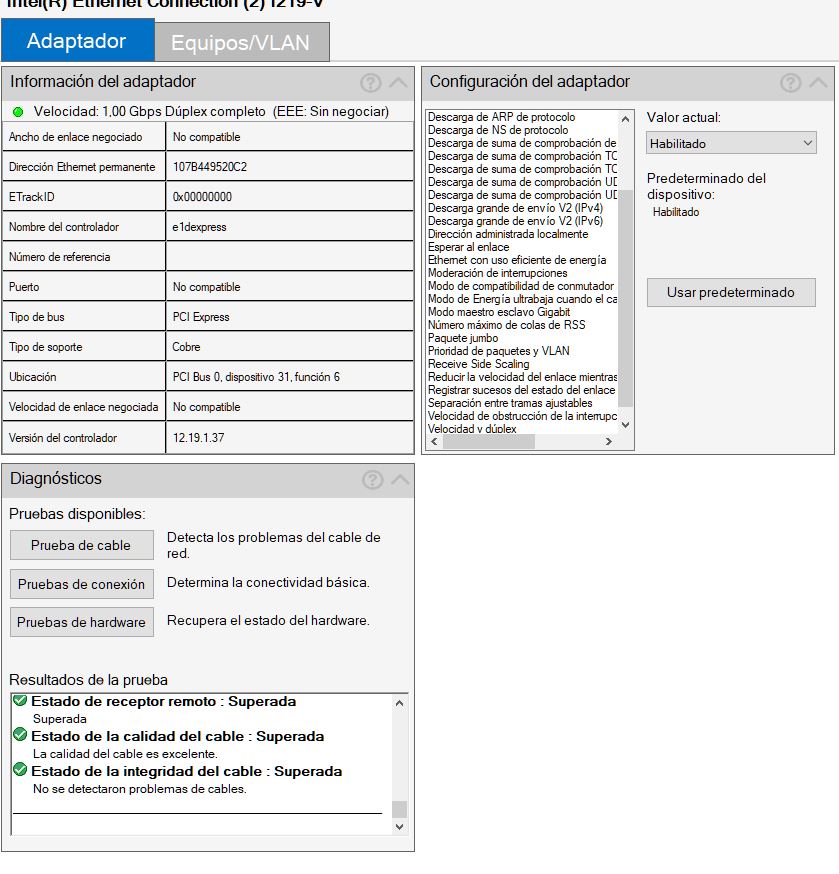Switch to the Adaptador tab
The height and width of the screenshot is (874, 839).
pyautogui.click(x=77, y=41)
